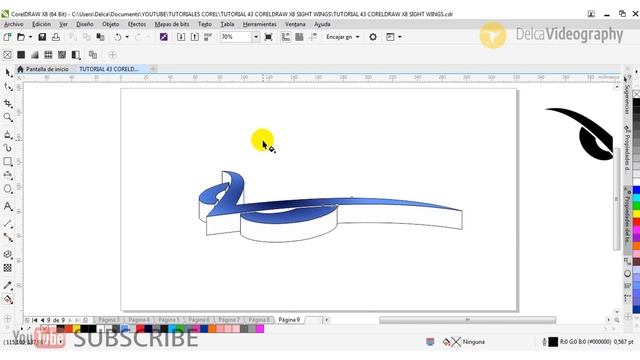Pick the orange swatch in document palette
Image resolution: width=640 pixels, height=360 pixels.
click(x=213, y=329)
